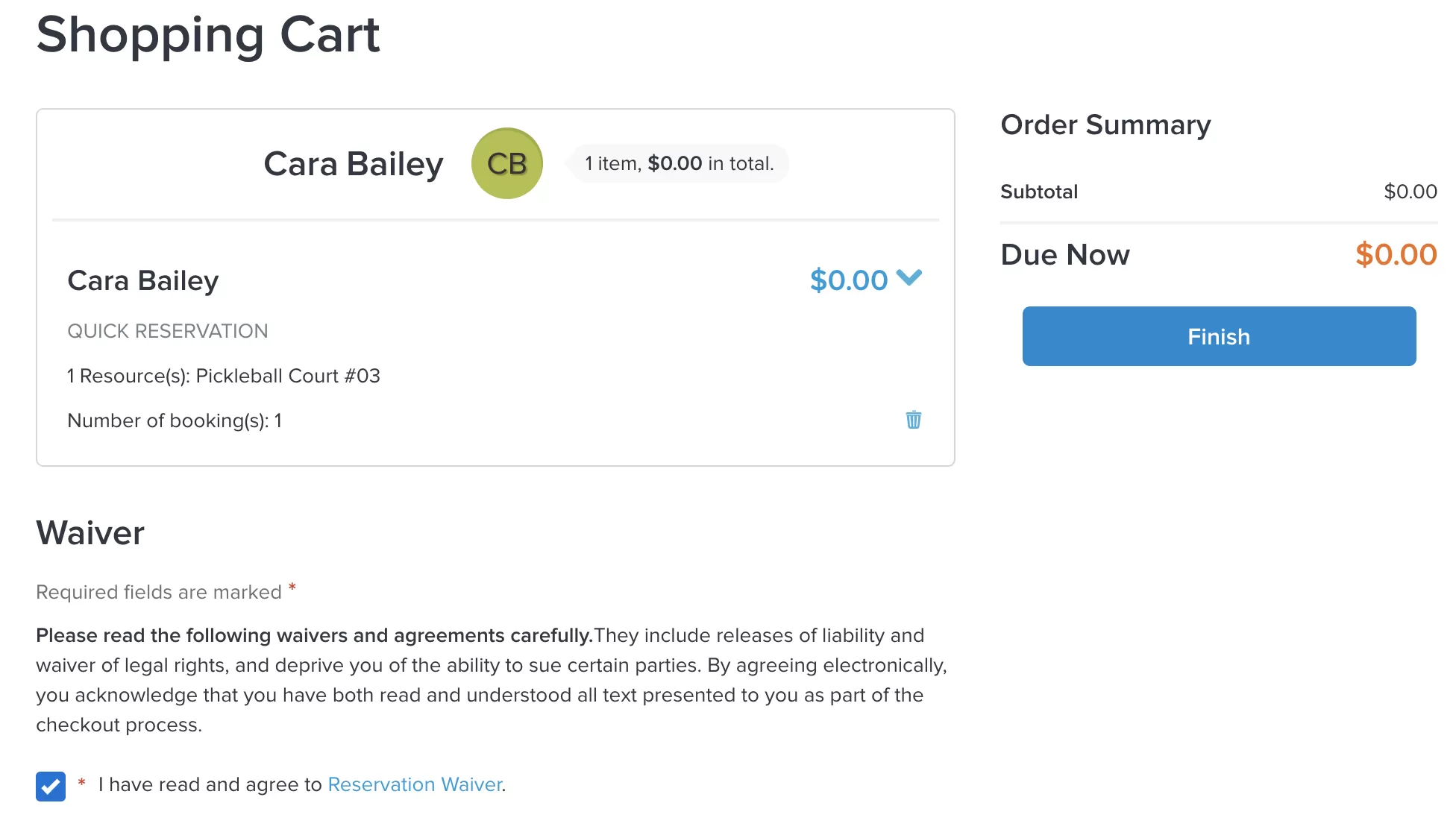Viewport: 1456px width, 838px height.
Task: Click the Waiver section heading
Action: (90, 533)
